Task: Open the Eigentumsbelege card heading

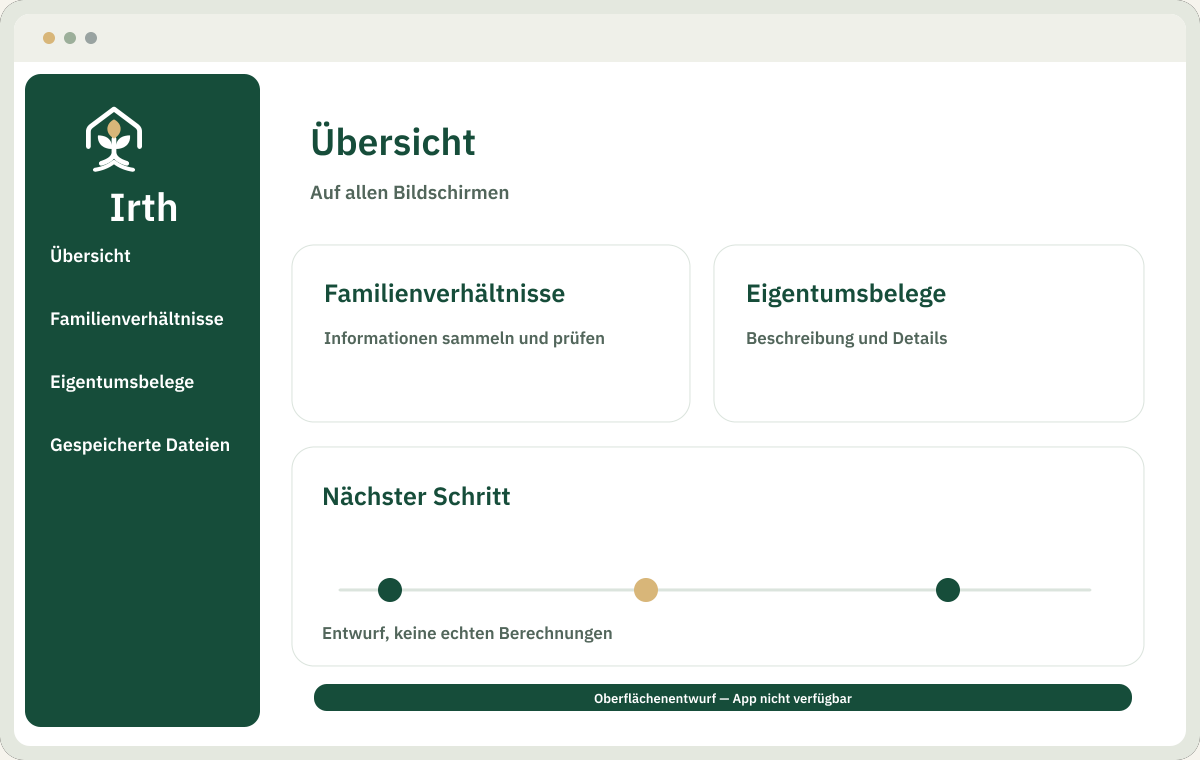Action: click(x=846, y=294)
